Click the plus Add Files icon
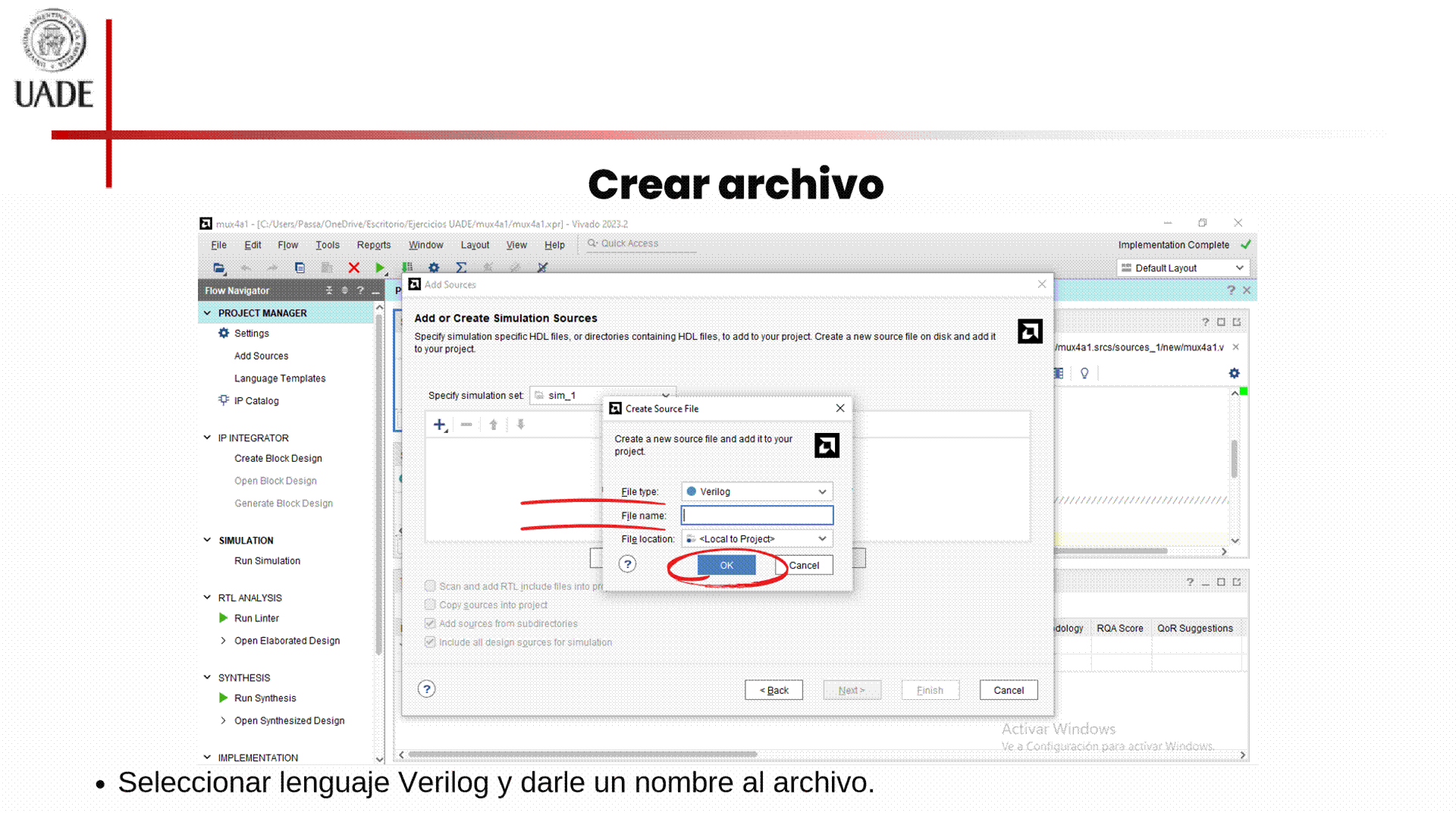1456x819 pixels. coord(439,425)
